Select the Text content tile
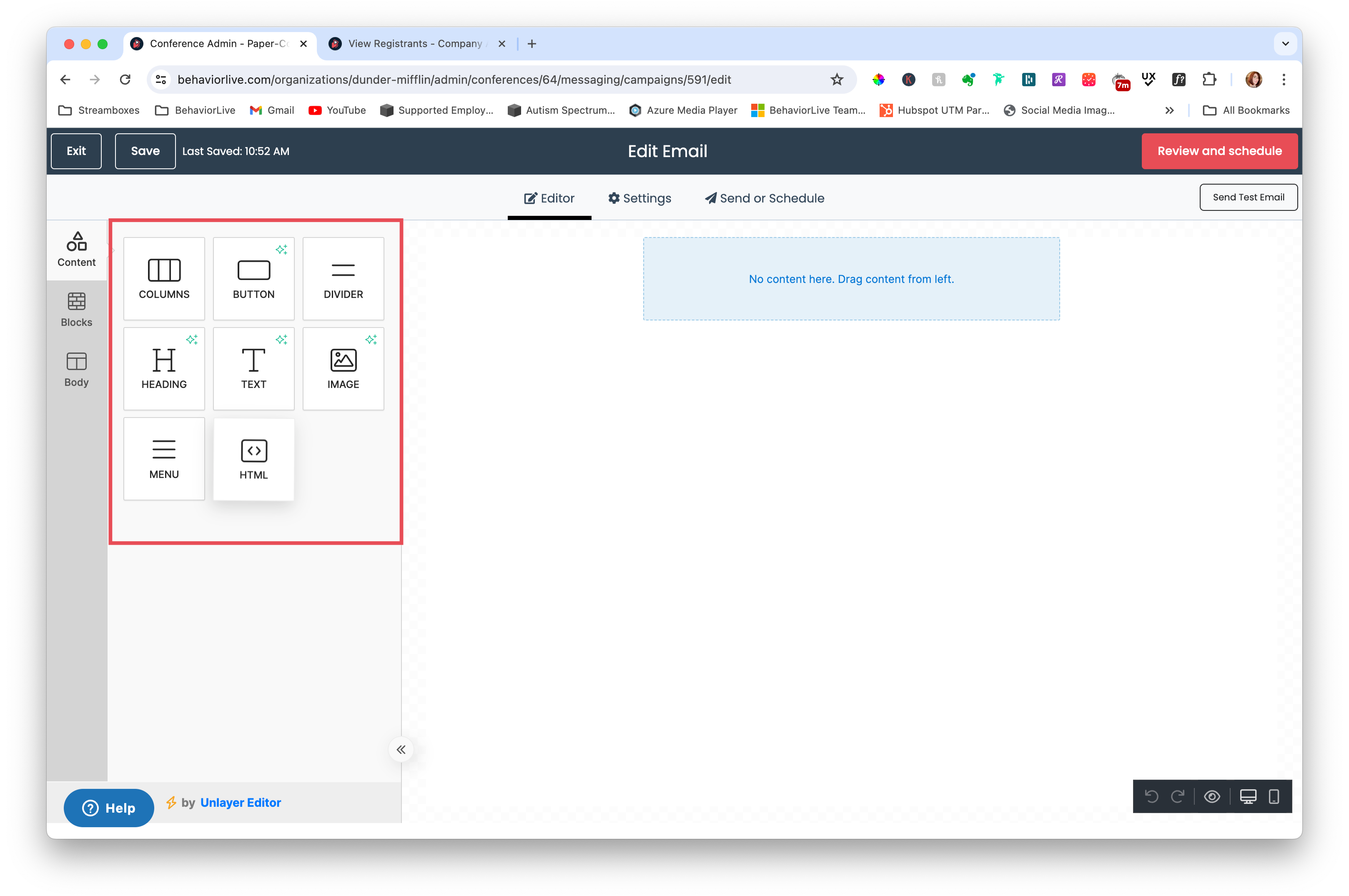Image resolution: width=1349 pixels, height=896 pixels. click(x=254, y=368)
